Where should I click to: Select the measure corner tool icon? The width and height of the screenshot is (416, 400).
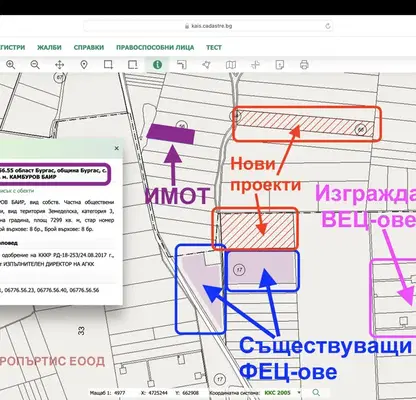182,65
